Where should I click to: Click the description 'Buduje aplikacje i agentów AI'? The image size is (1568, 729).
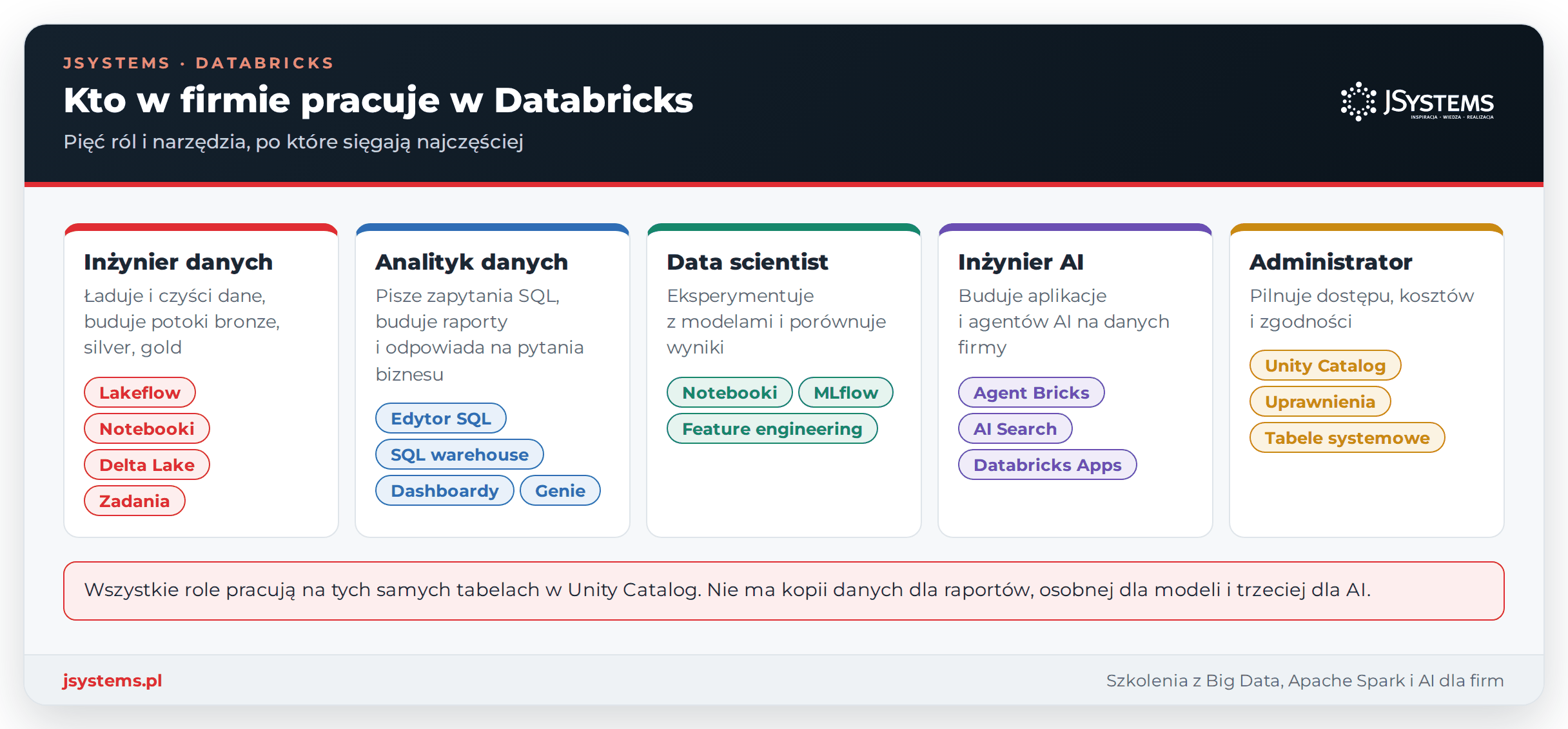1064,321
